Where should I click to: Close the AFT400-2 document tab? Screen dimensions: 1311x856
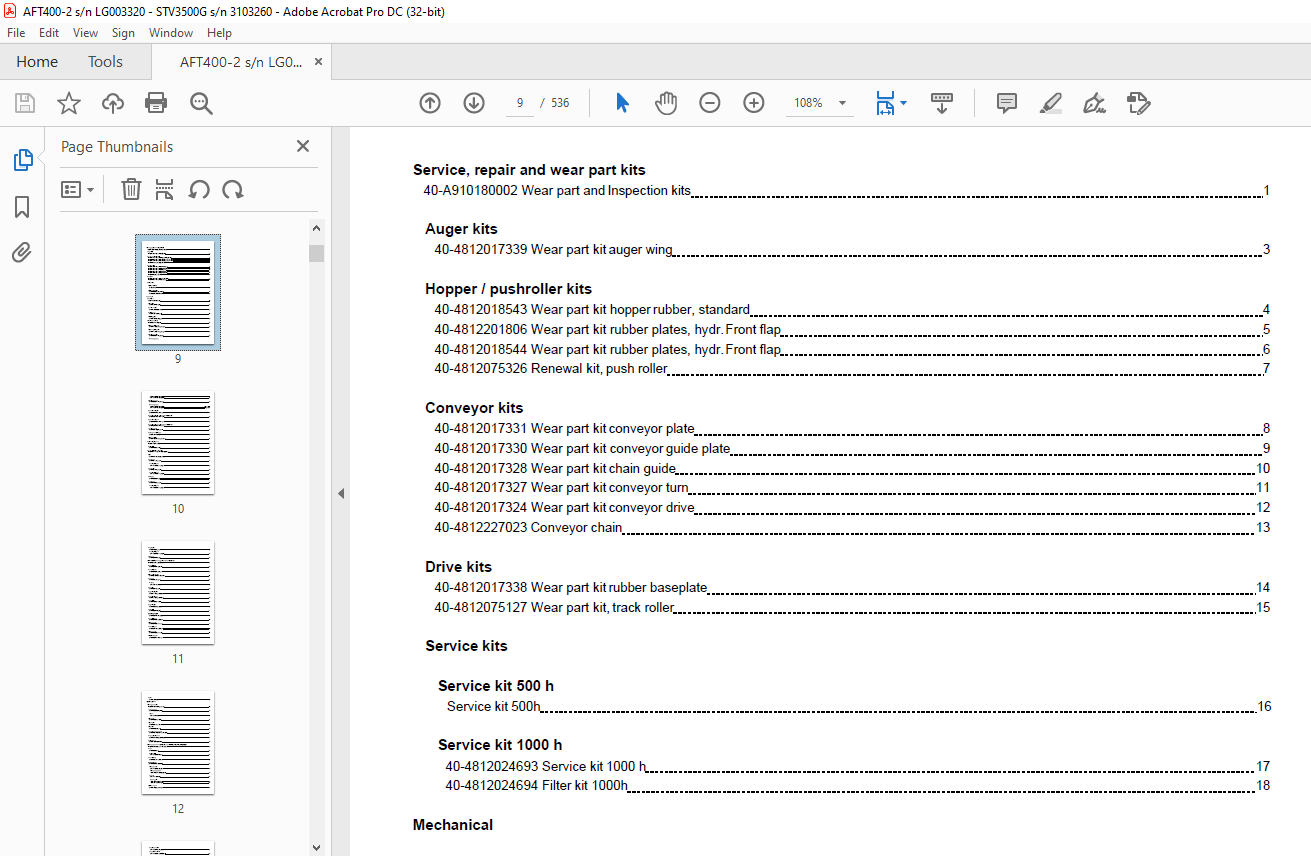pos(318,62)
